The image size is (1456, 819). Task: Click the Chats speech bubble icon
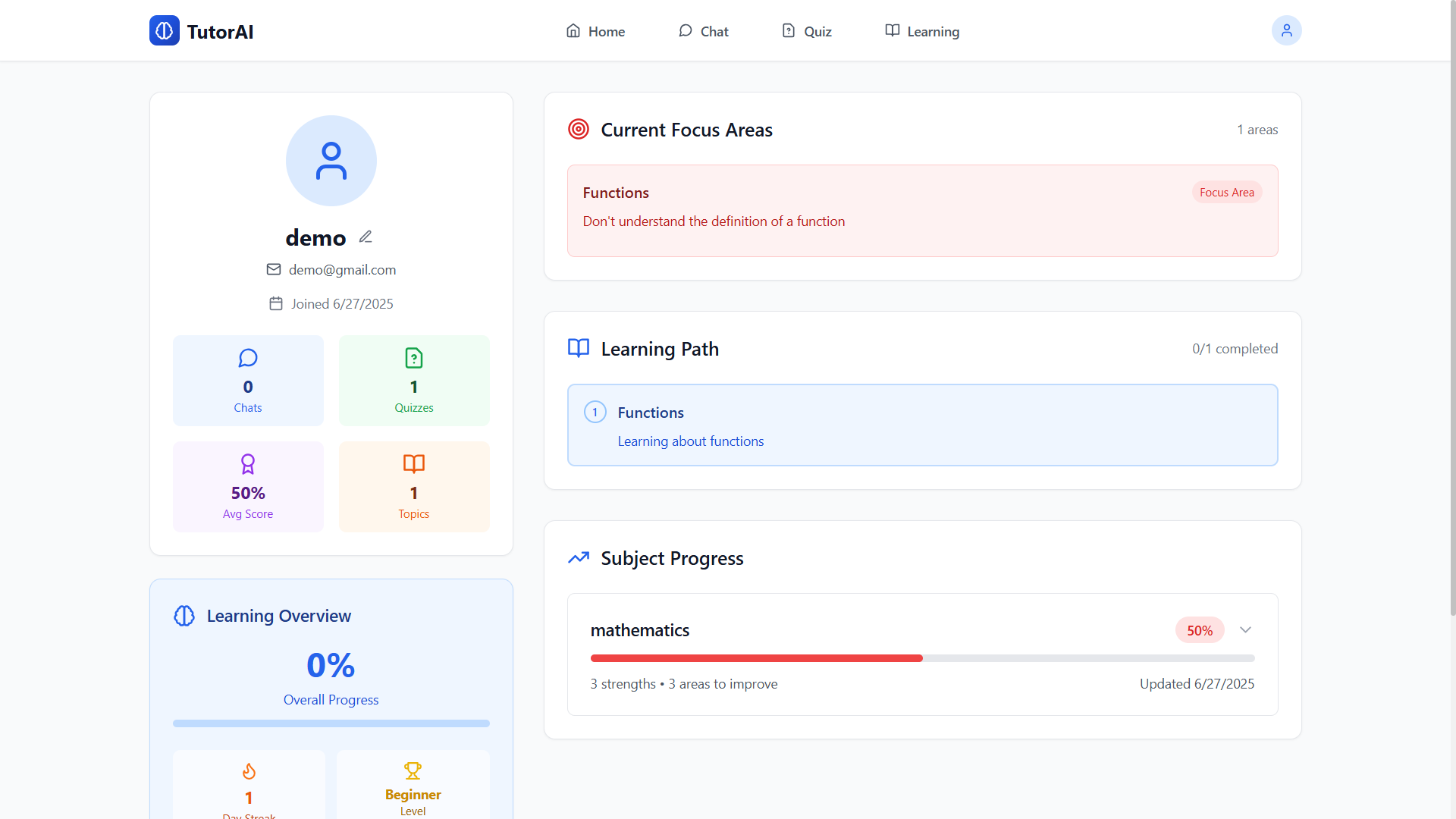coord(248,358)
